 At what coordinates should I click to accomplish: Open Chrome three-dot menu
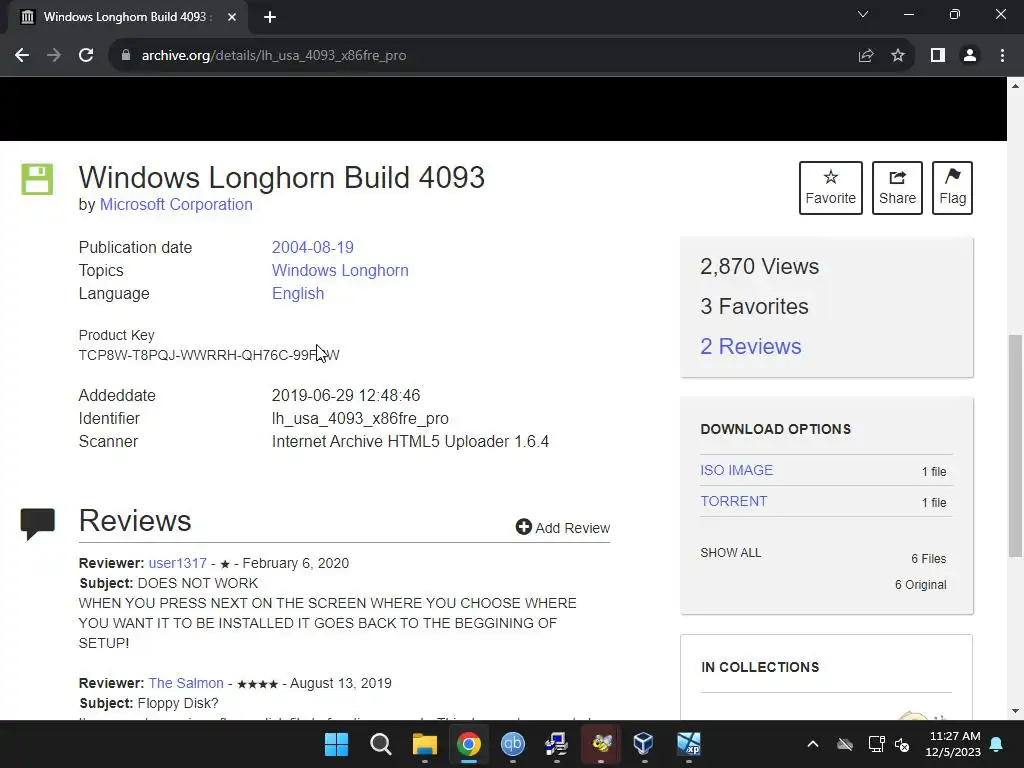click(1002, 56)
